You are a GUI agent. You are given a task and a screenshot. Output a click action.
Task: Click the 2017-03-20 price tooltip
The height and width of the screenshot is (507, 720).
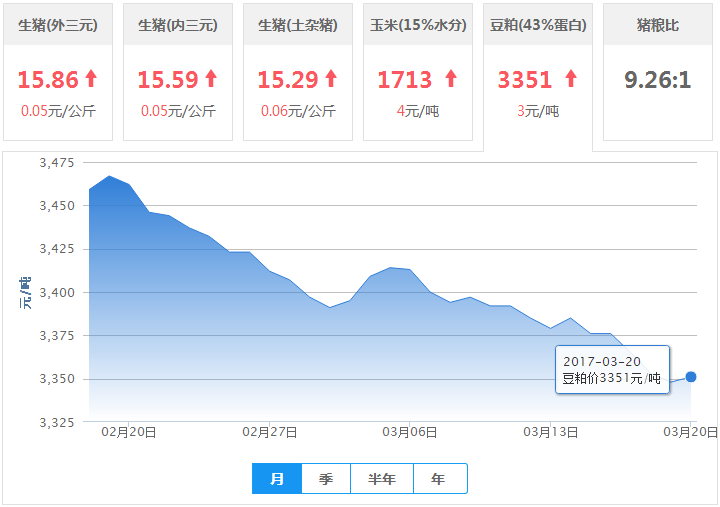(613, 370)
